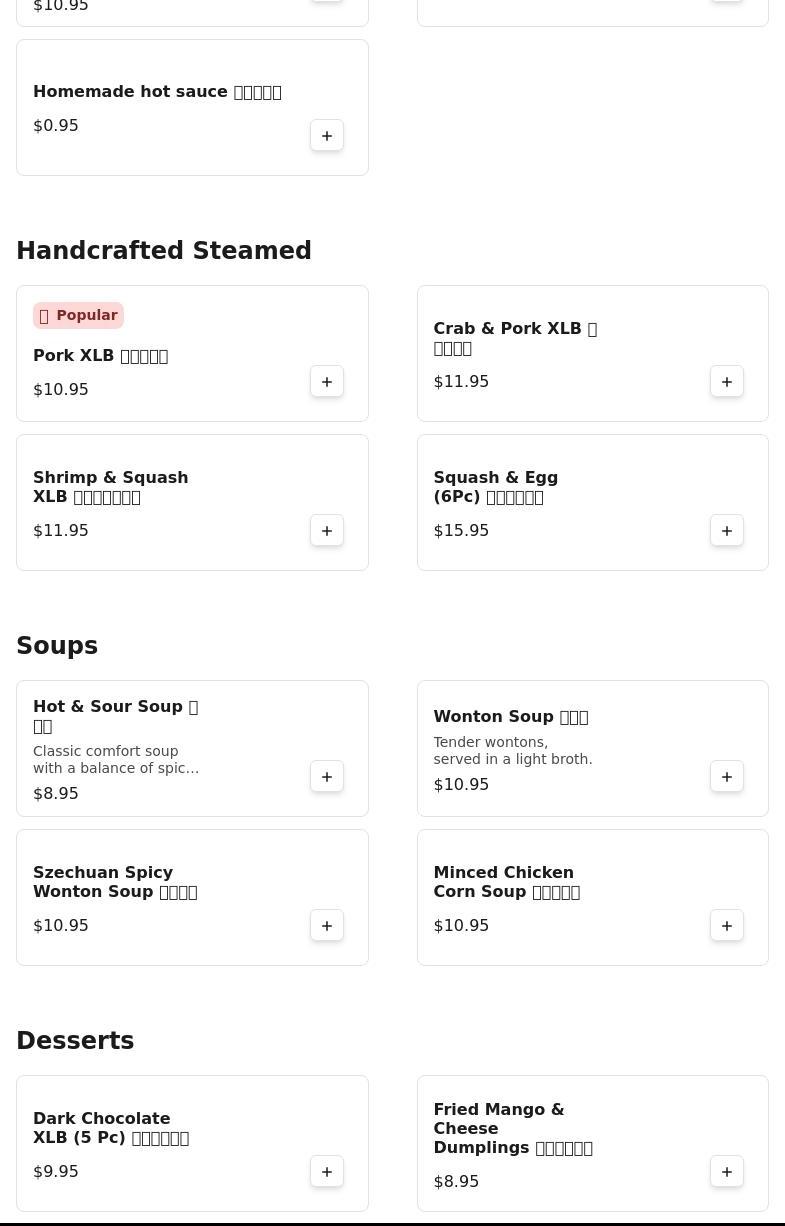
Task: Add Szechuan Spicy Wonton Soup via plus
Action: 327,926
